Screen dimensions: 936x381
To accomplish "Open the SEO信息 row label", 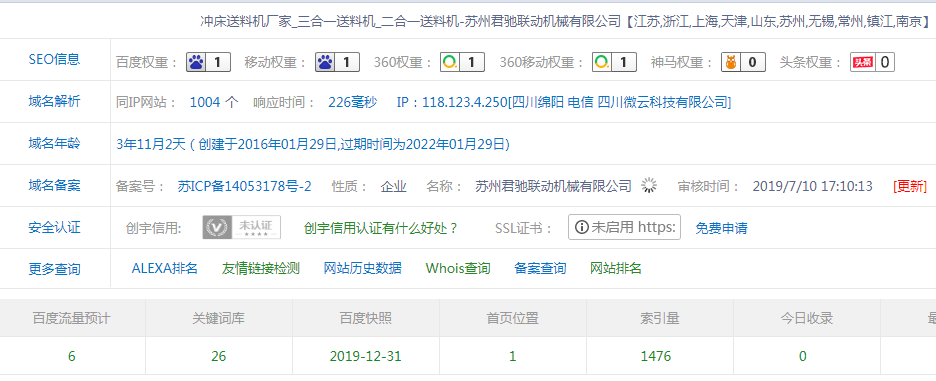I will (54, 59).
